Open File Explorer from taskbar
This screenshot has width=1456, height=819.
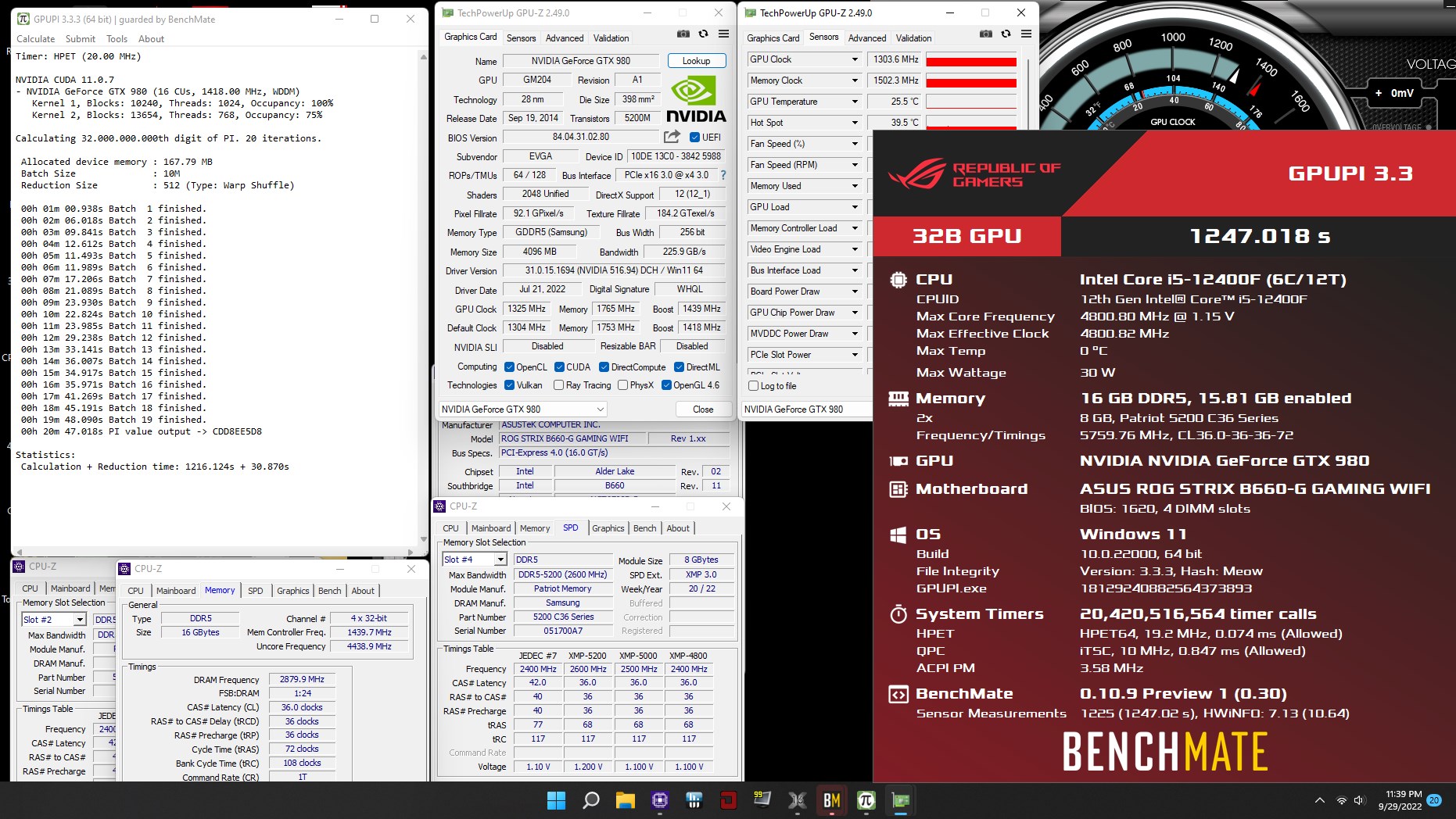click(x=625, y=800)
